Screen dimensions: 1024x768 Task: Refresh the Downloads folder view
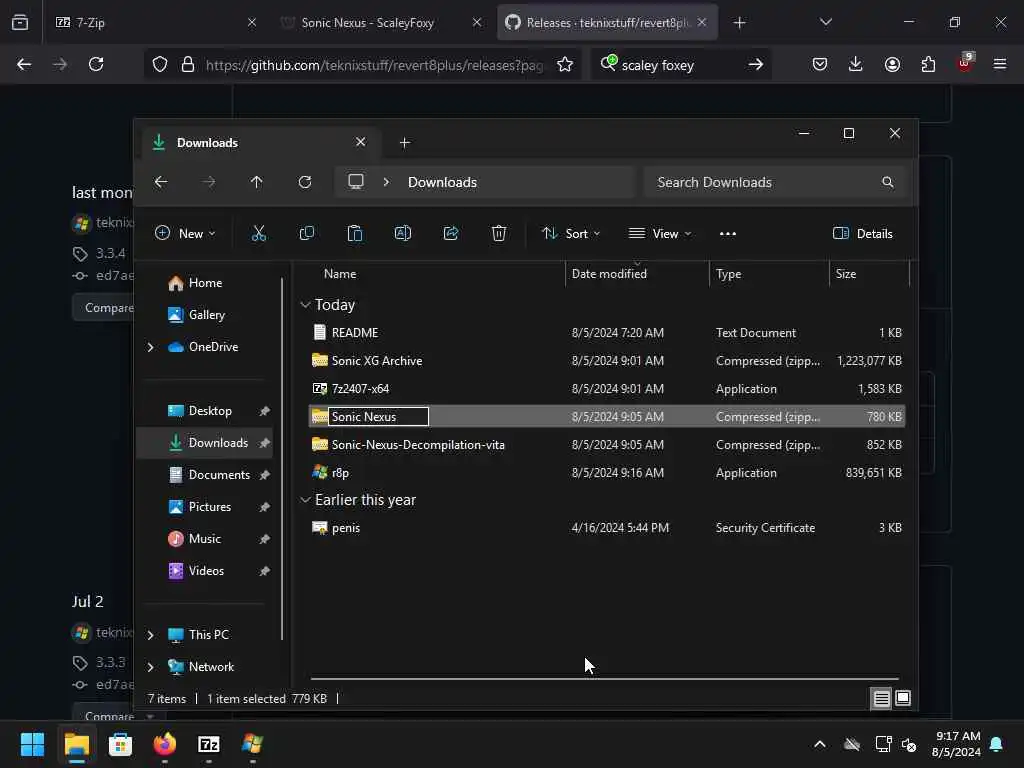[x=305, y=182]
